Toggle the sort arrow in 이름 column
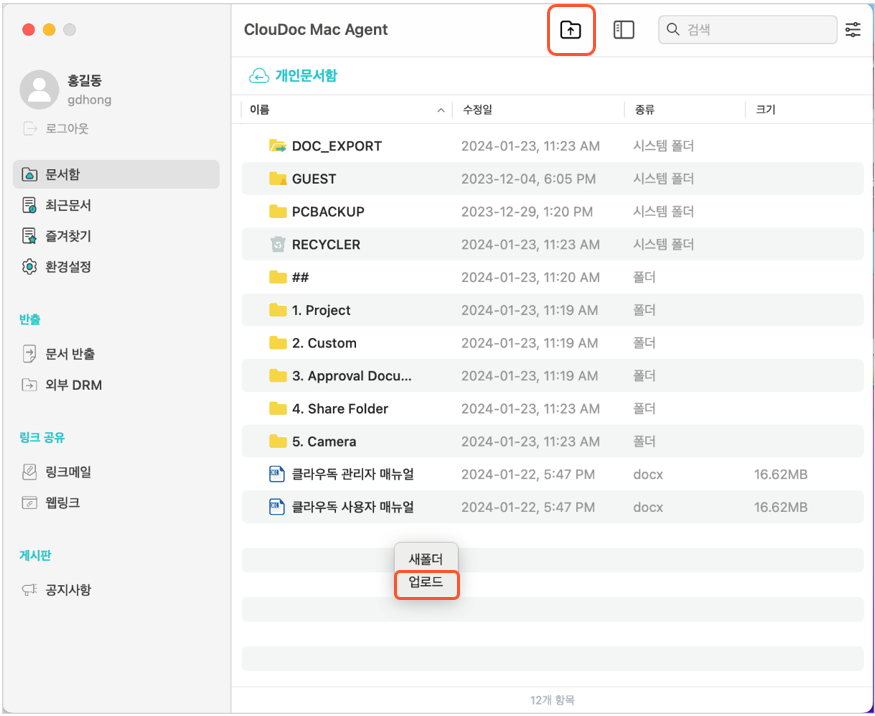 441,110
